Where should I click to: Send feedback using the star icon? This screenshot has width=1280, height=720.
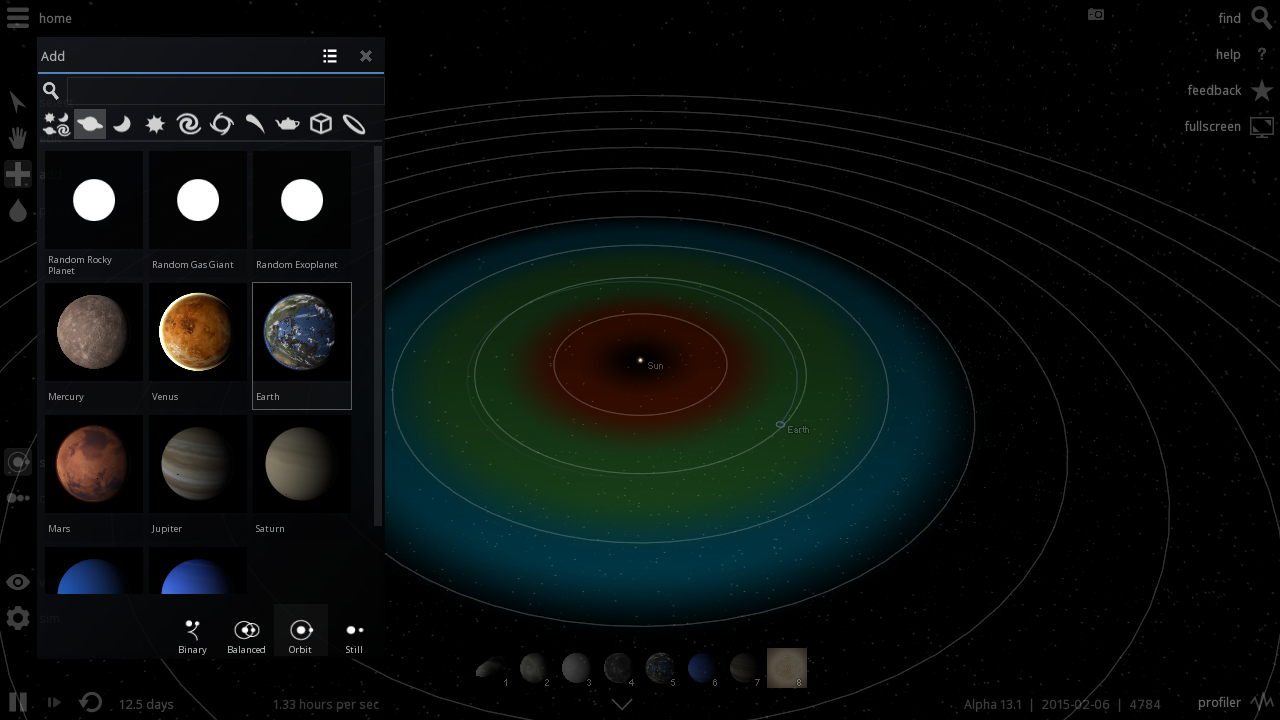[x=1262, y=90]
